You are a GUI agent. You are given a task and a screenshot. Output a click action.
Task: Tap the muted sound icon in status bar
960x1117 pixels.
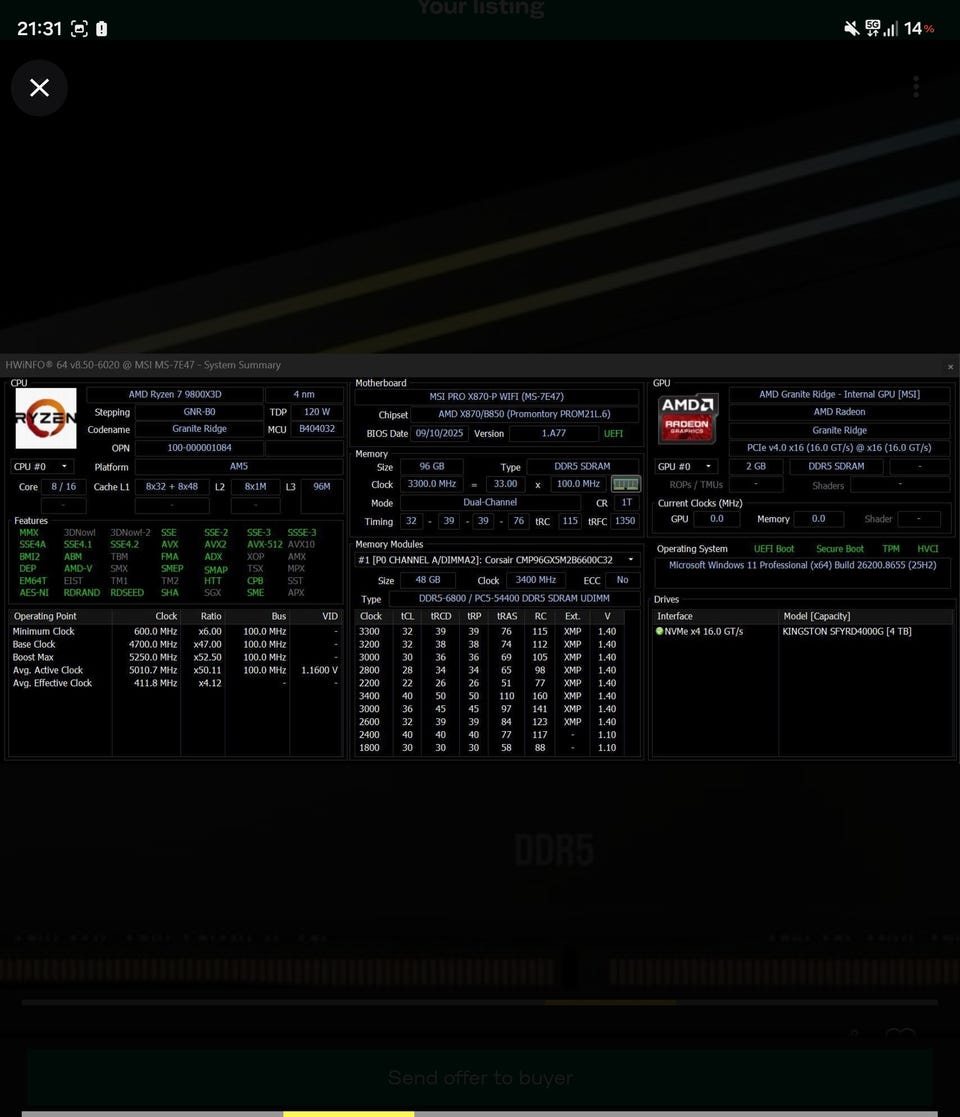pos(851,28)
